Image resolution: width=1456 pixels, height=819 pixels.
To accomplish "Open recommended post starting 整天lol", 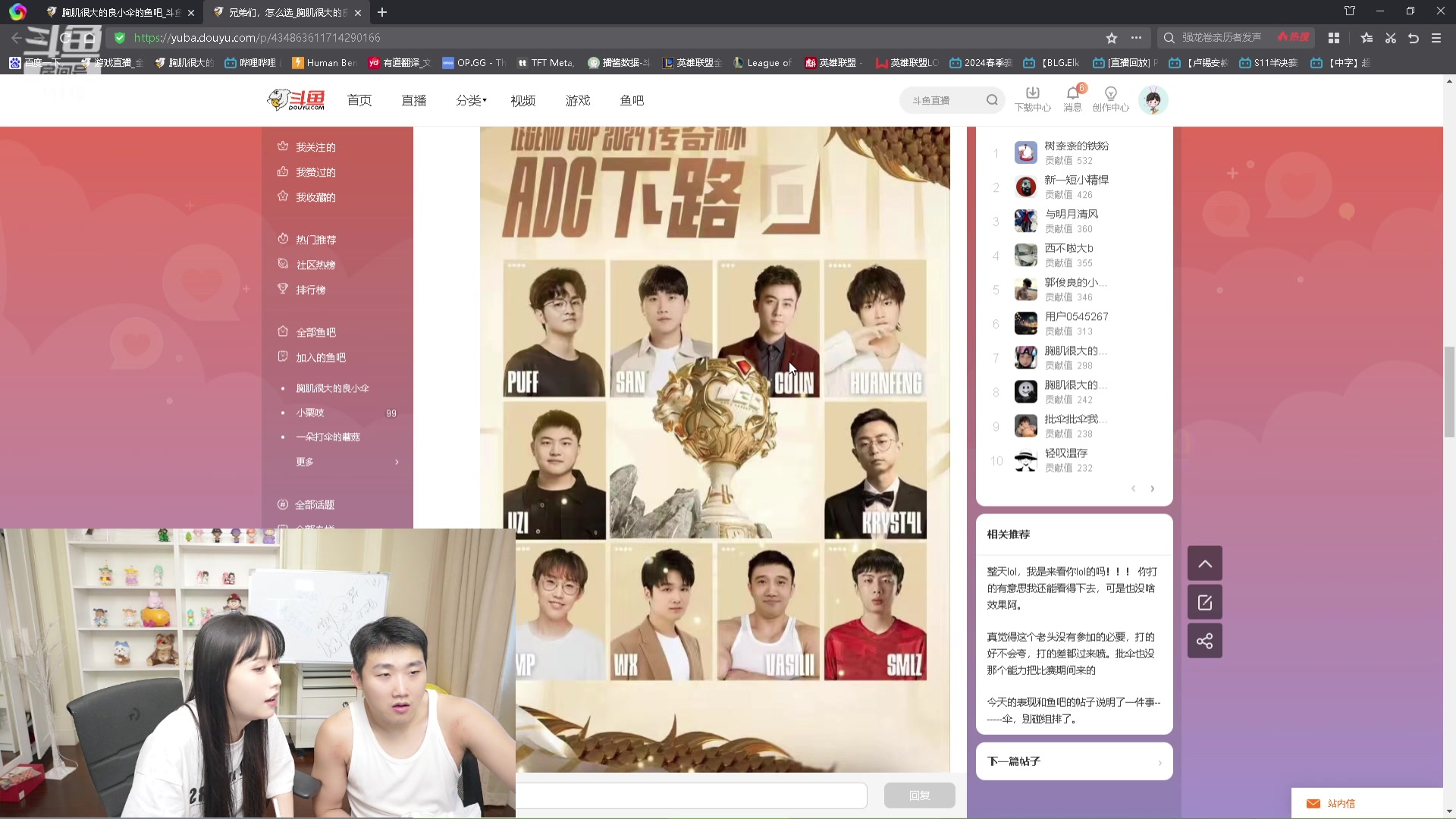I will pos(1073,588).
